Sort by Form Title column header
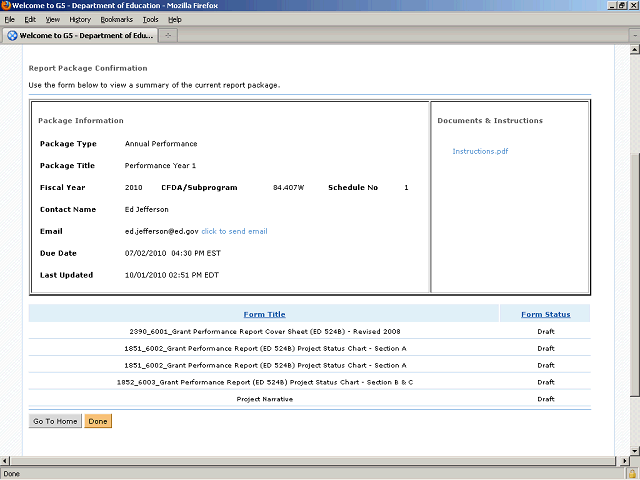 coord(264,314)
